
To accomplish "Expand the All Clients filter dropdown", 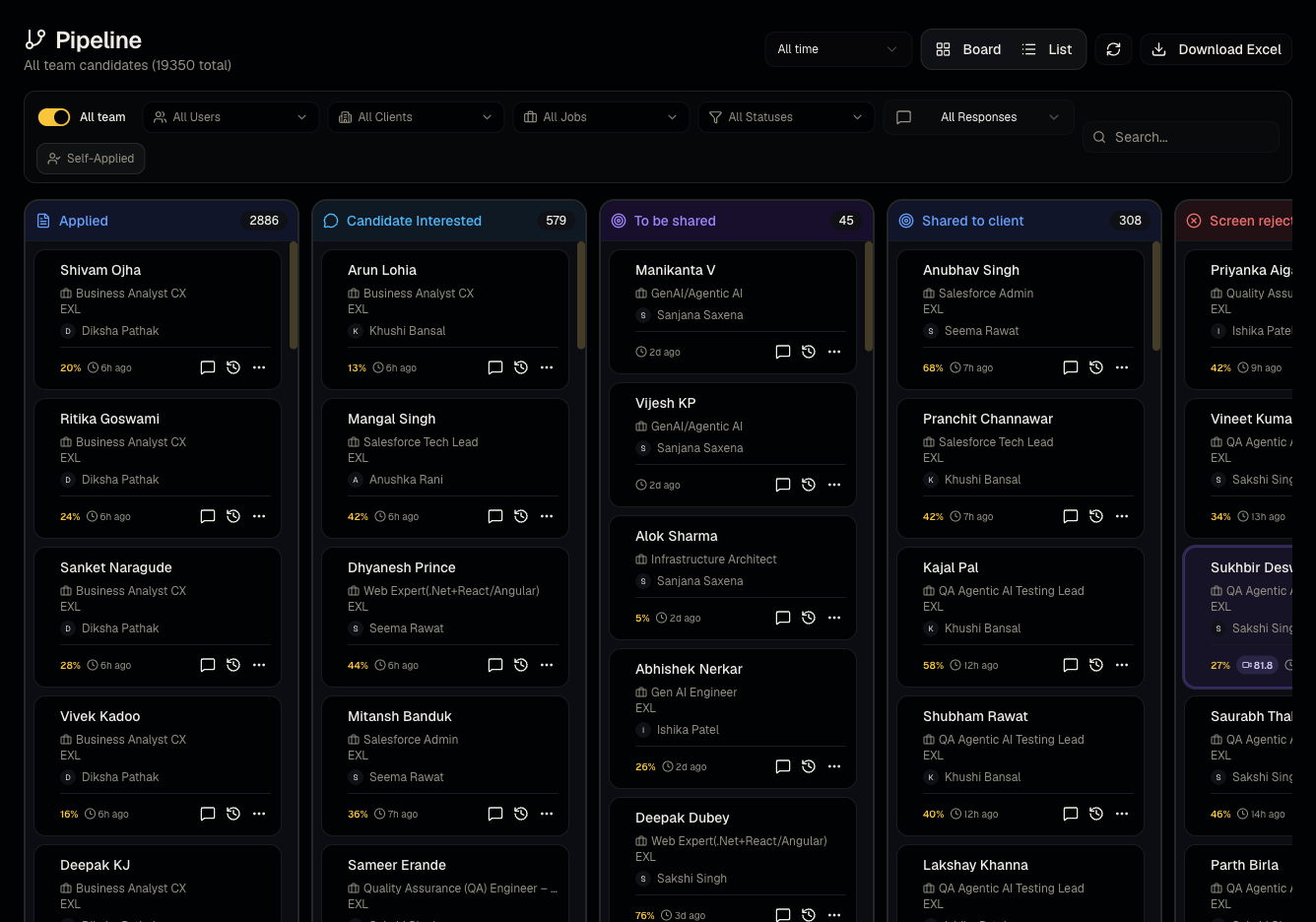I will pyautogui.click(x=416, y=117).
